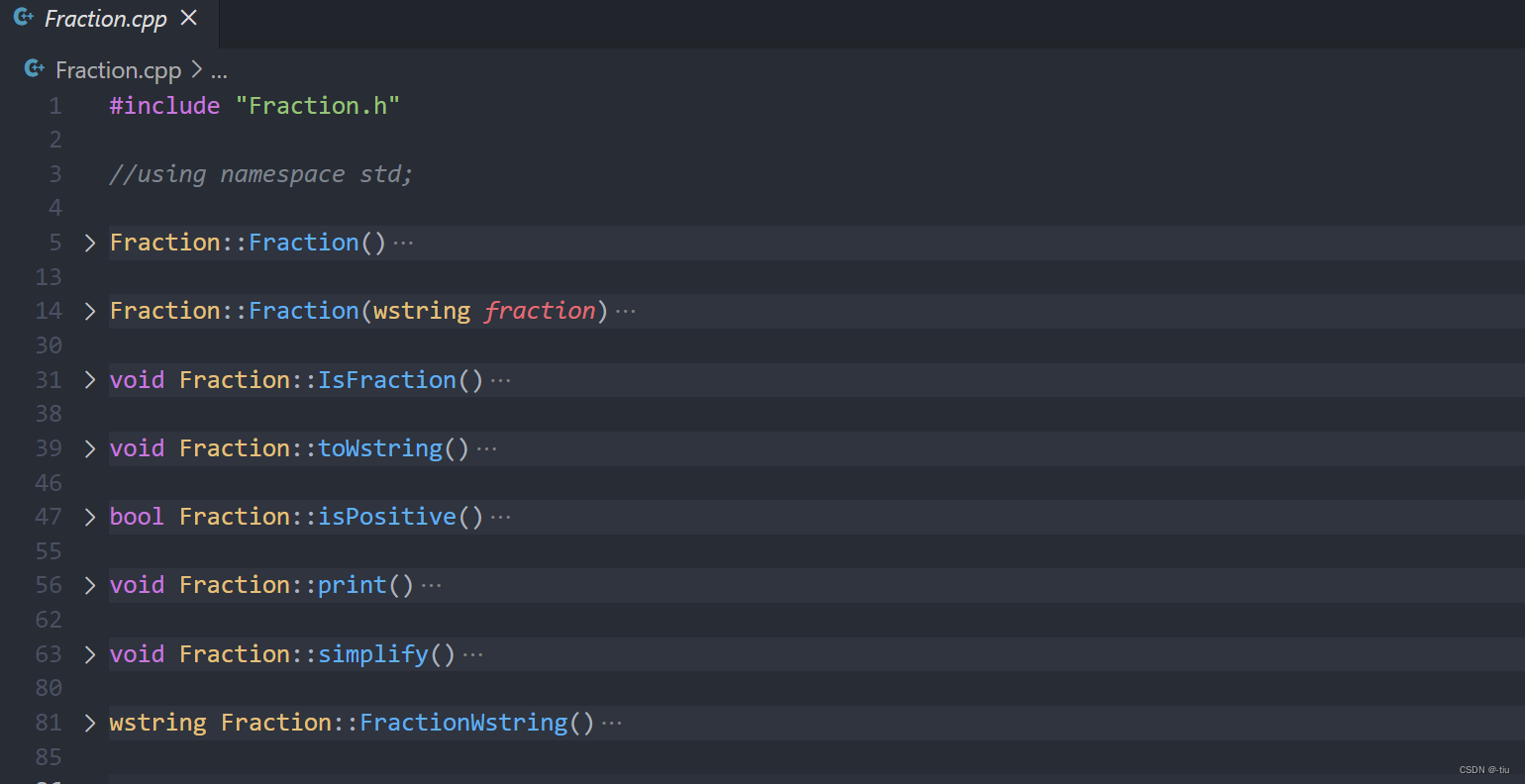
Task: Select the Fraction.cpp tab label
Action: (106, 19)
